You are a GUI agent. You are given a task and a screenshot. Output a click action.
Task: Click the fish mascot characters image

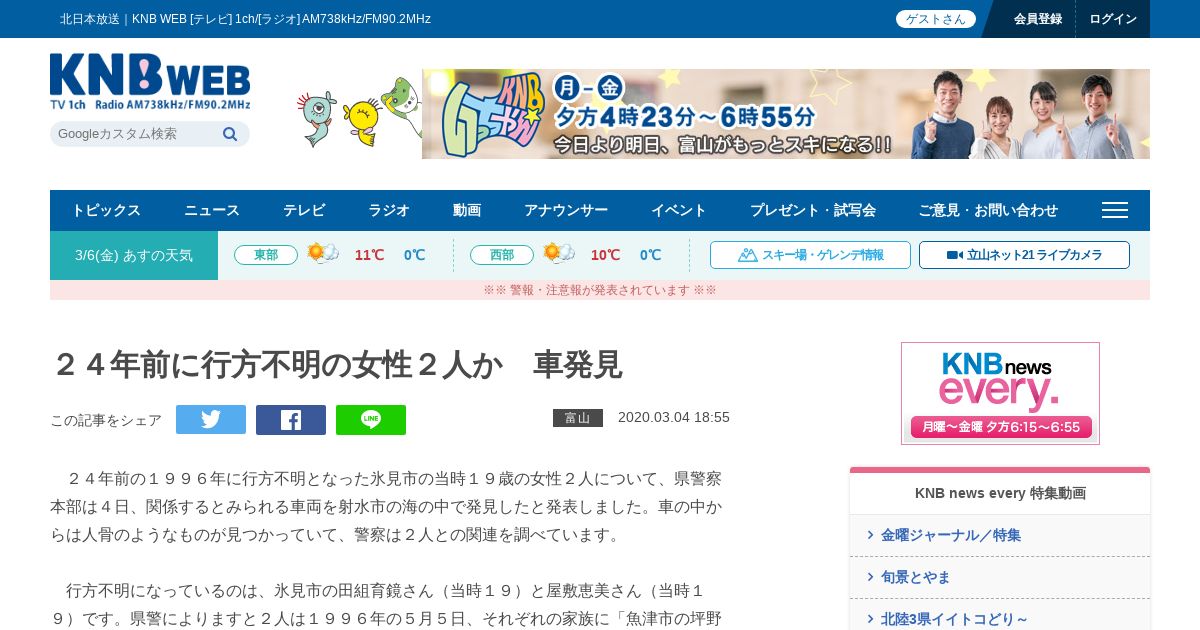[x=360, y=112]
